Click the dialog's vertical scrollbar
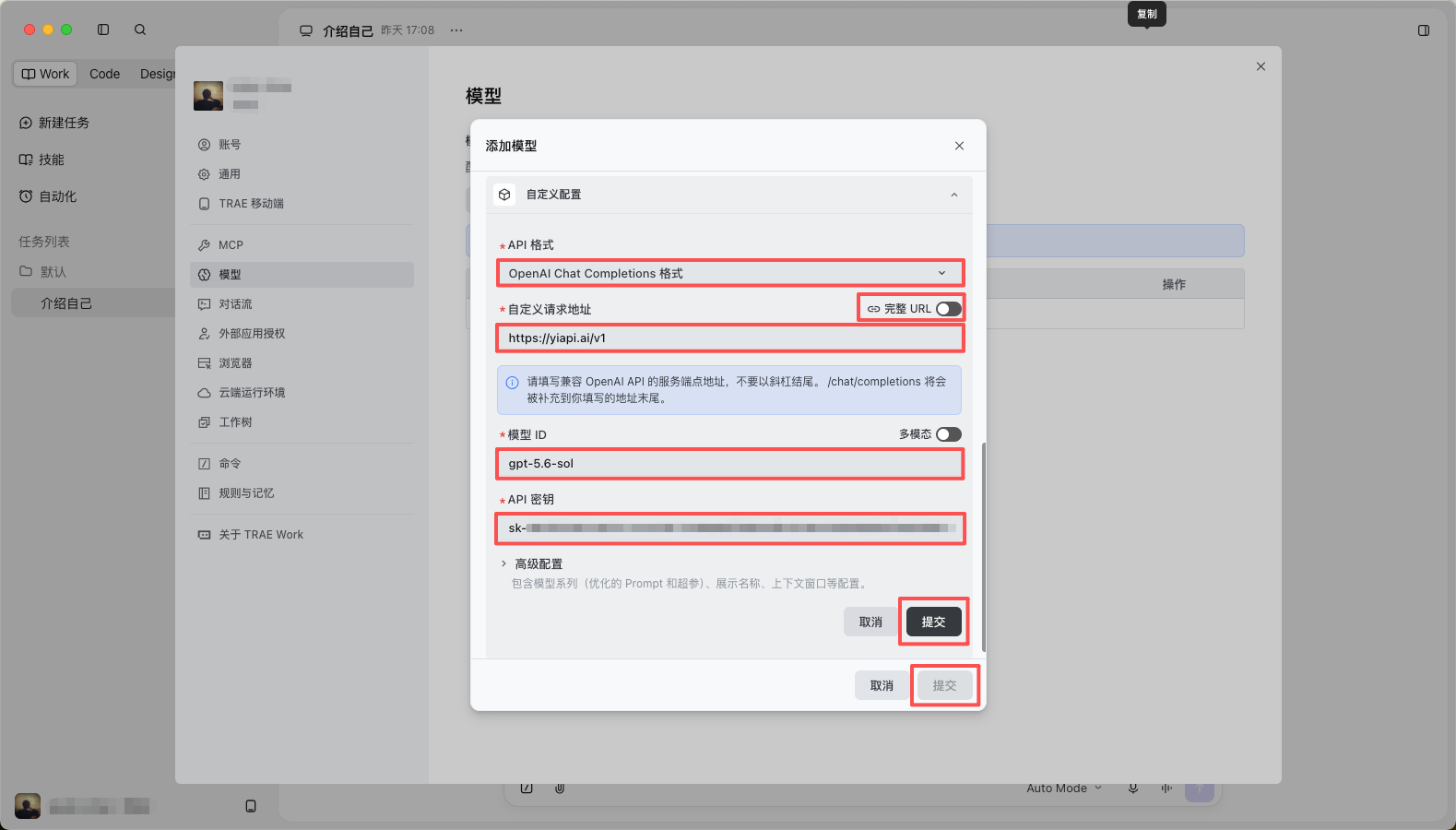 (x=983, y=547)
